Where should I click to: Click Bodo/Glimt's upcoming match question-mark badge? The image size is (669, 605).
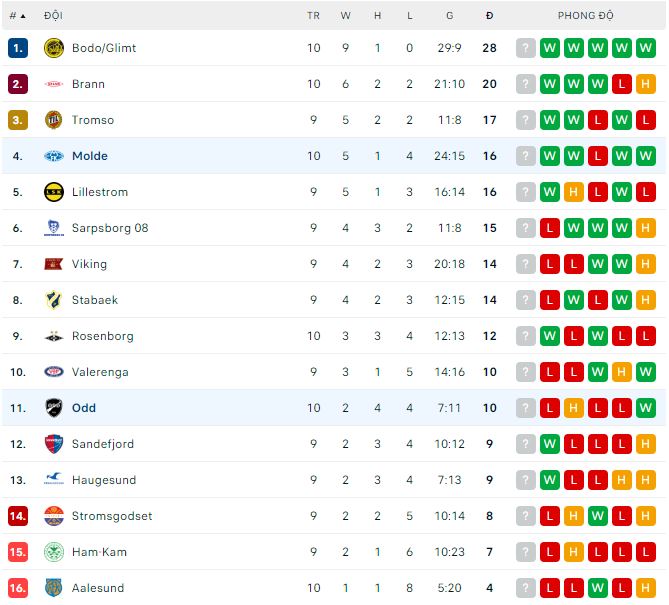point(526,48)
